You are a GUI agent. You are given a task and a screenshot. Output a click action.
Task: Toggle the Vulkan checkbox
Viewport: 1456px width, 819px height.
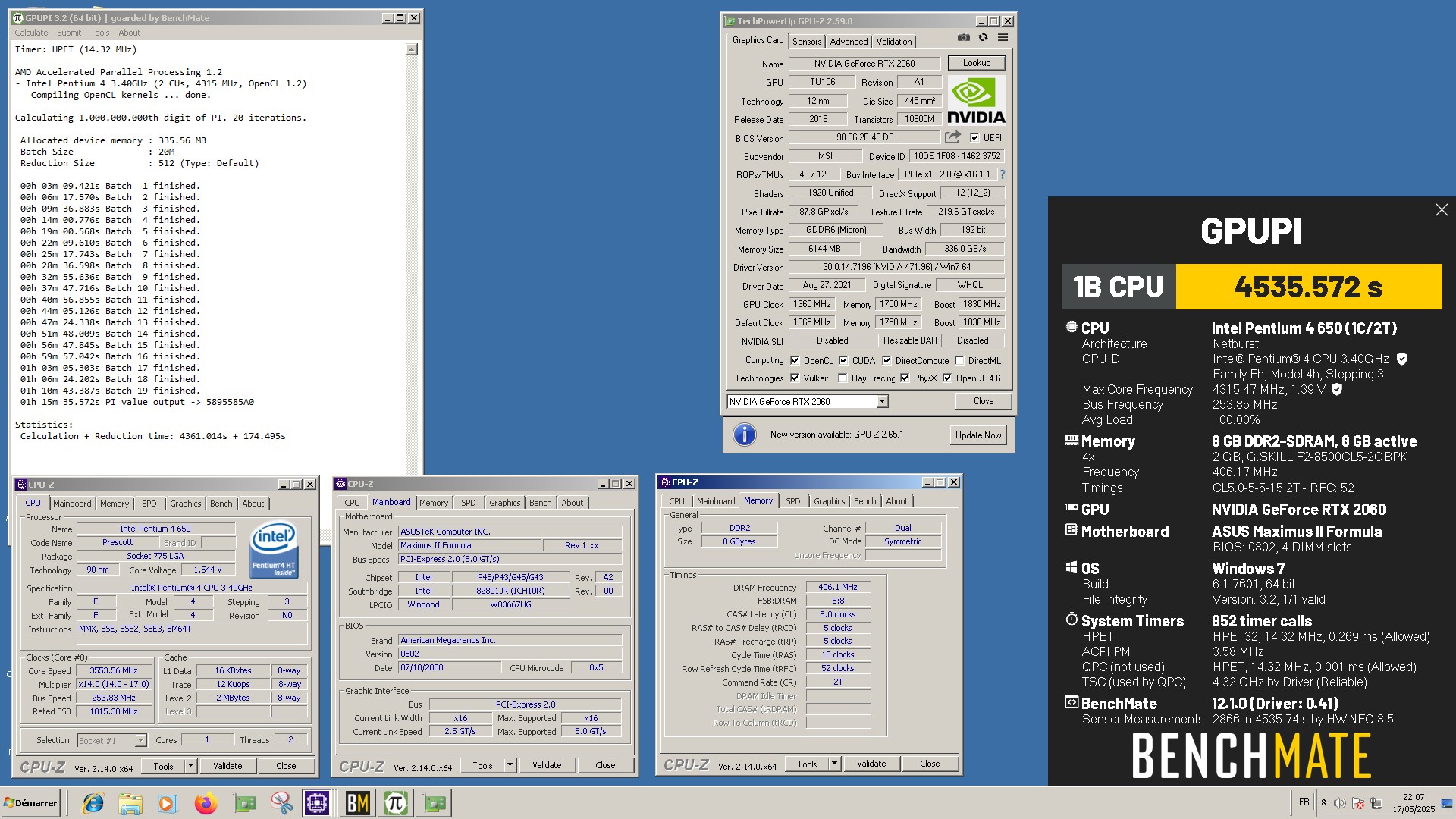pyautogui.click(x=795, y=378)
